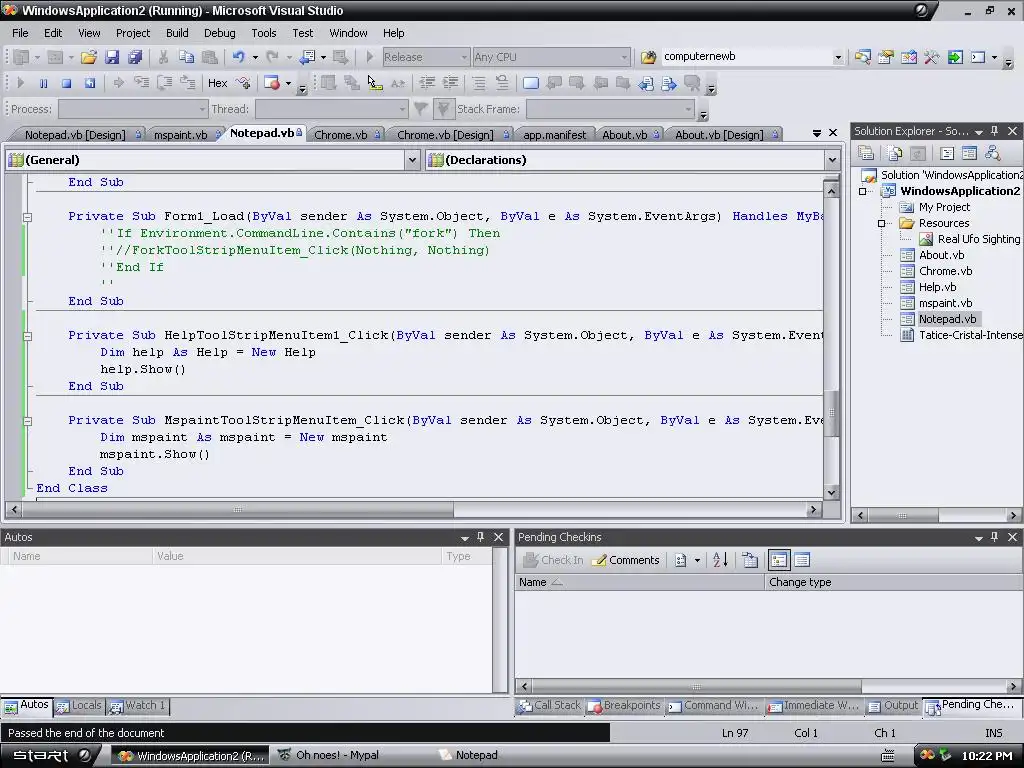
Task: Undo last edit with the blue arrow
Action: 238,57
